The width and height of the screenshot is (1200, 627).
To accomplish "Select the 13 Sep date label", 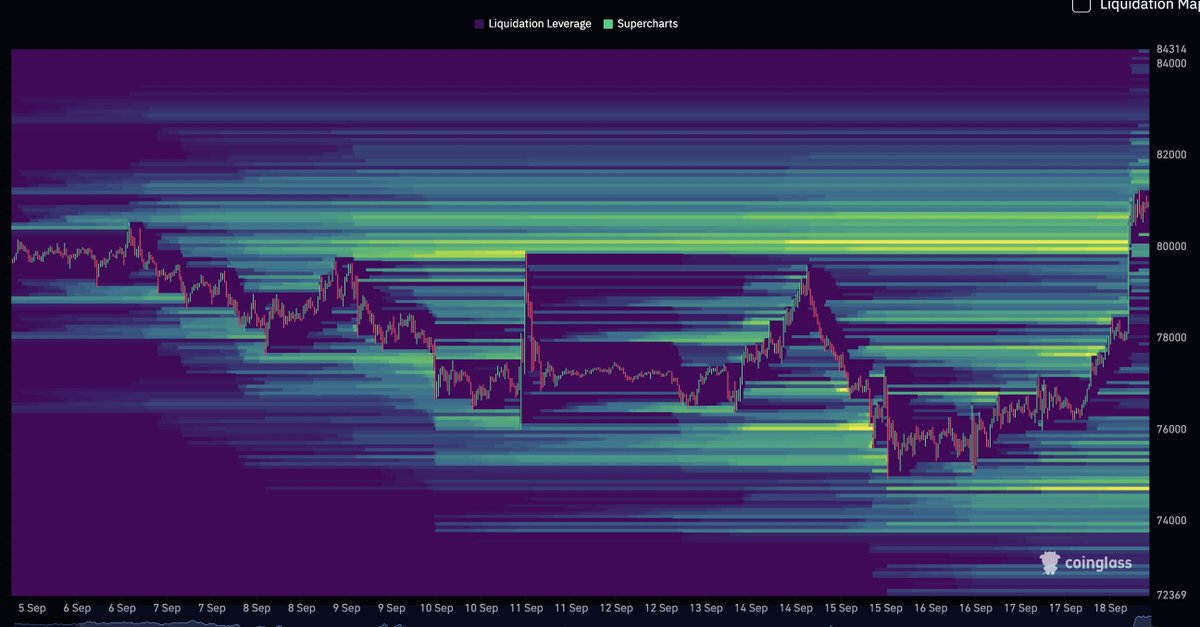I will click(x=706, y=608).
